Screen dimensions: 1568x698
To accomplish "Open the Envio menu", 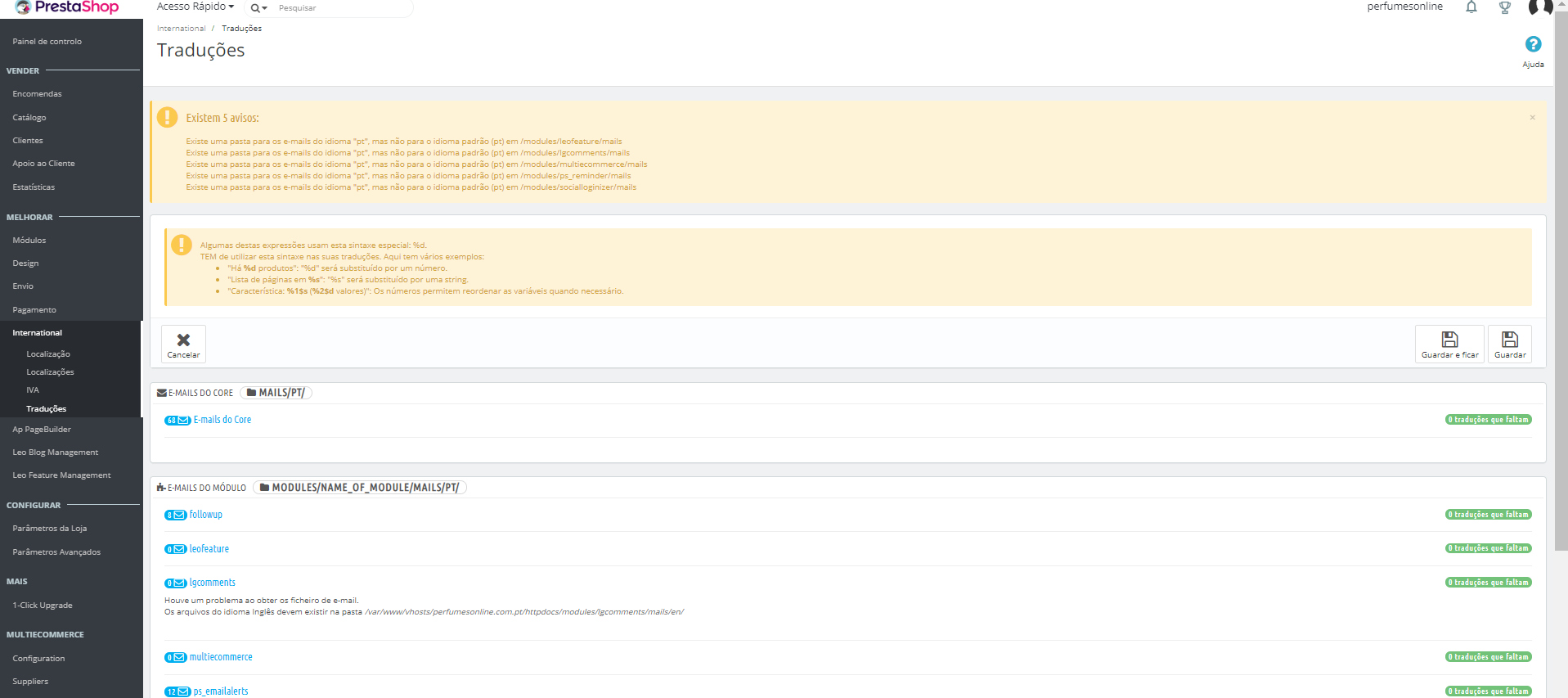I will tap(23, 286).
